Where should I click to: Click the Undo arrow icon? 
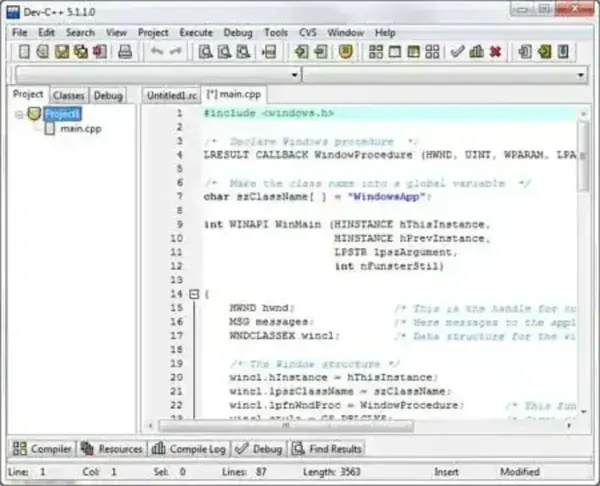157,51
